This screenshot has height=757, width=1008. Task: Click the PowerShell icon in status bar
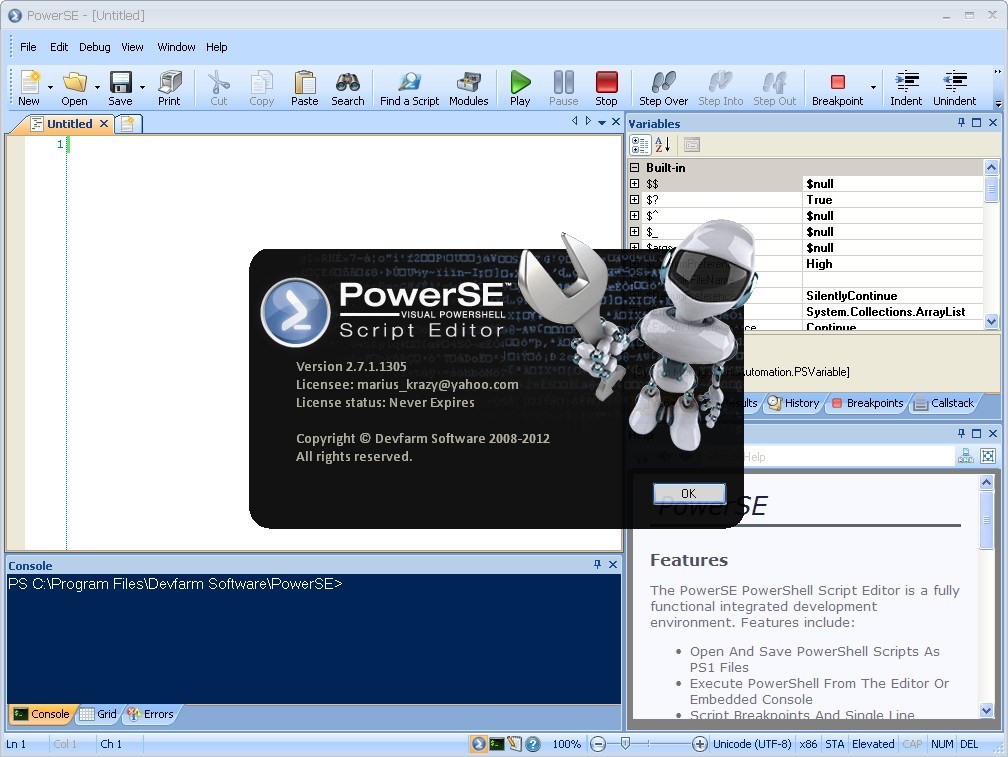(x=479, y=744)
